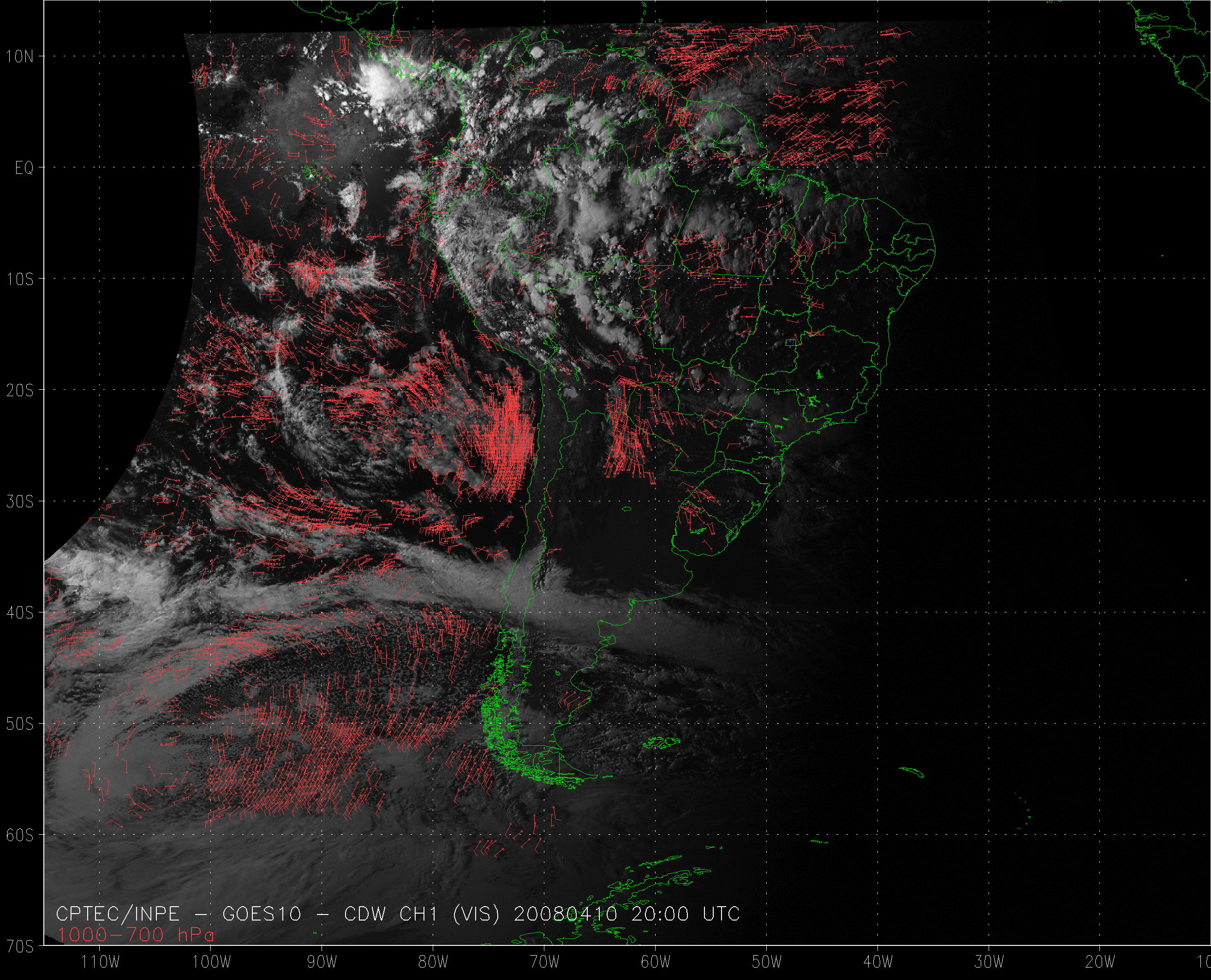This screenshot has width=1211, height=980.
Task: Click the 10N latitude label
Action: coord(20,56)
